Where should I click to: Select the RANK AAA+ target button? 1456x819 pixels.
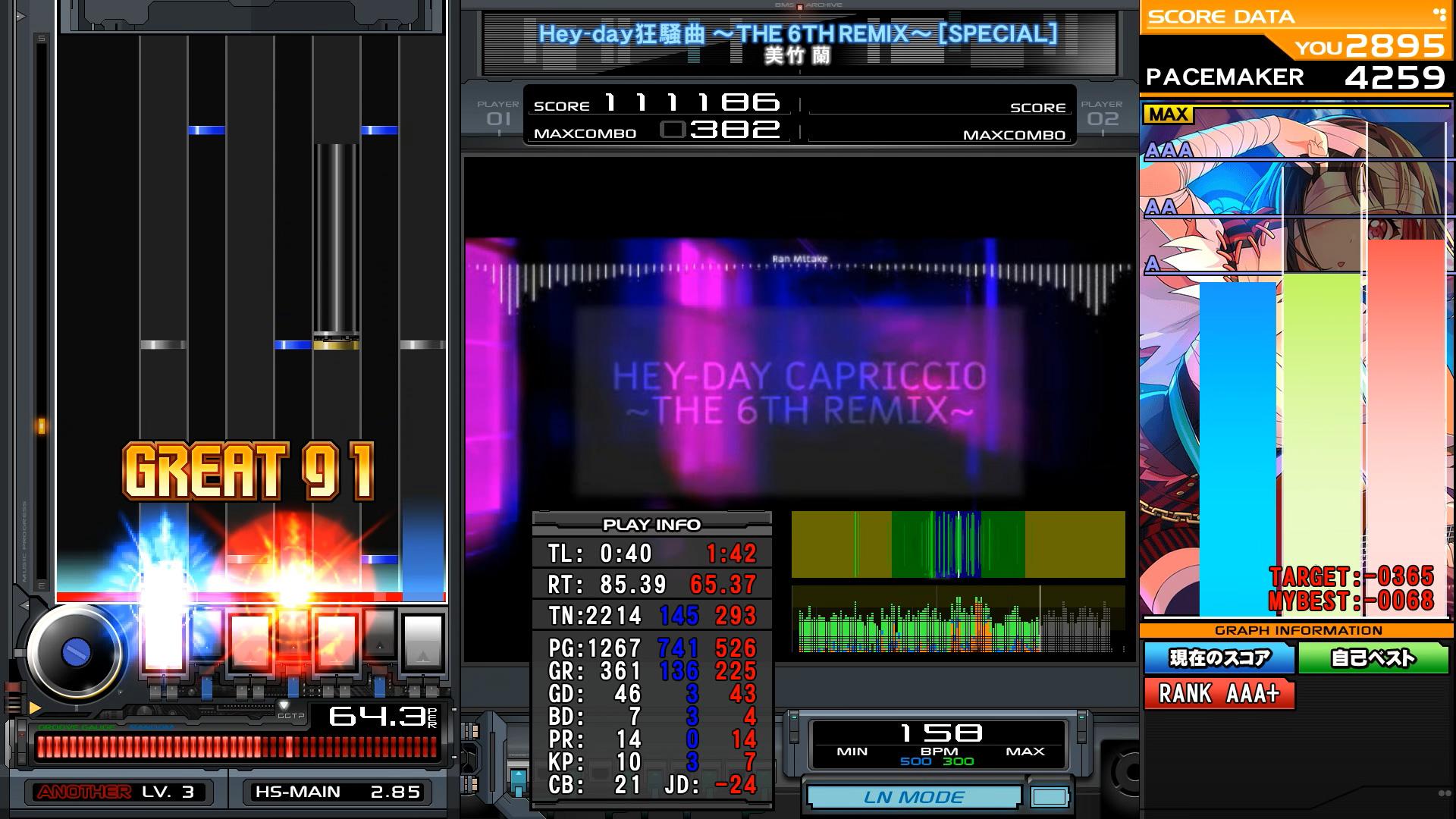1219,693
